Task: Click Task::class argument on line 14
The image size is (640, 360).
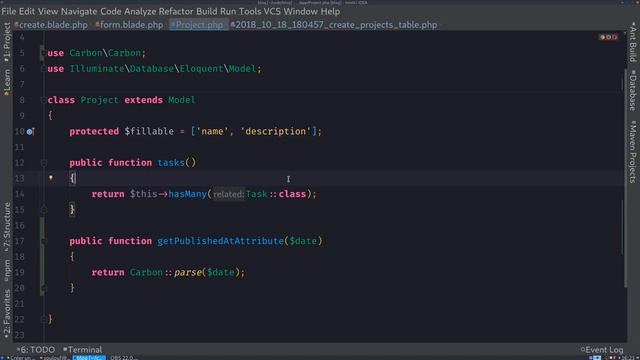Action: click(276, 194)
